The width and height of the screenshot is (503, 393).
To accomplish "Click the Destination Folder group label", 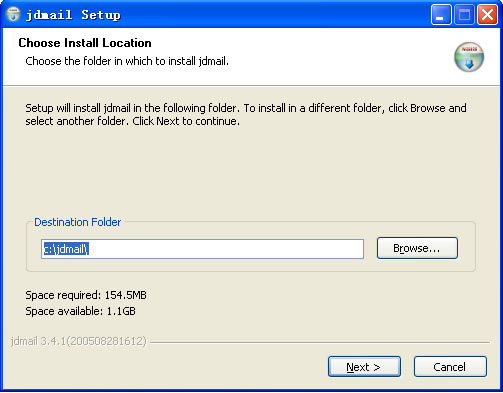I will pyautogui.click(x=78, y=222).
